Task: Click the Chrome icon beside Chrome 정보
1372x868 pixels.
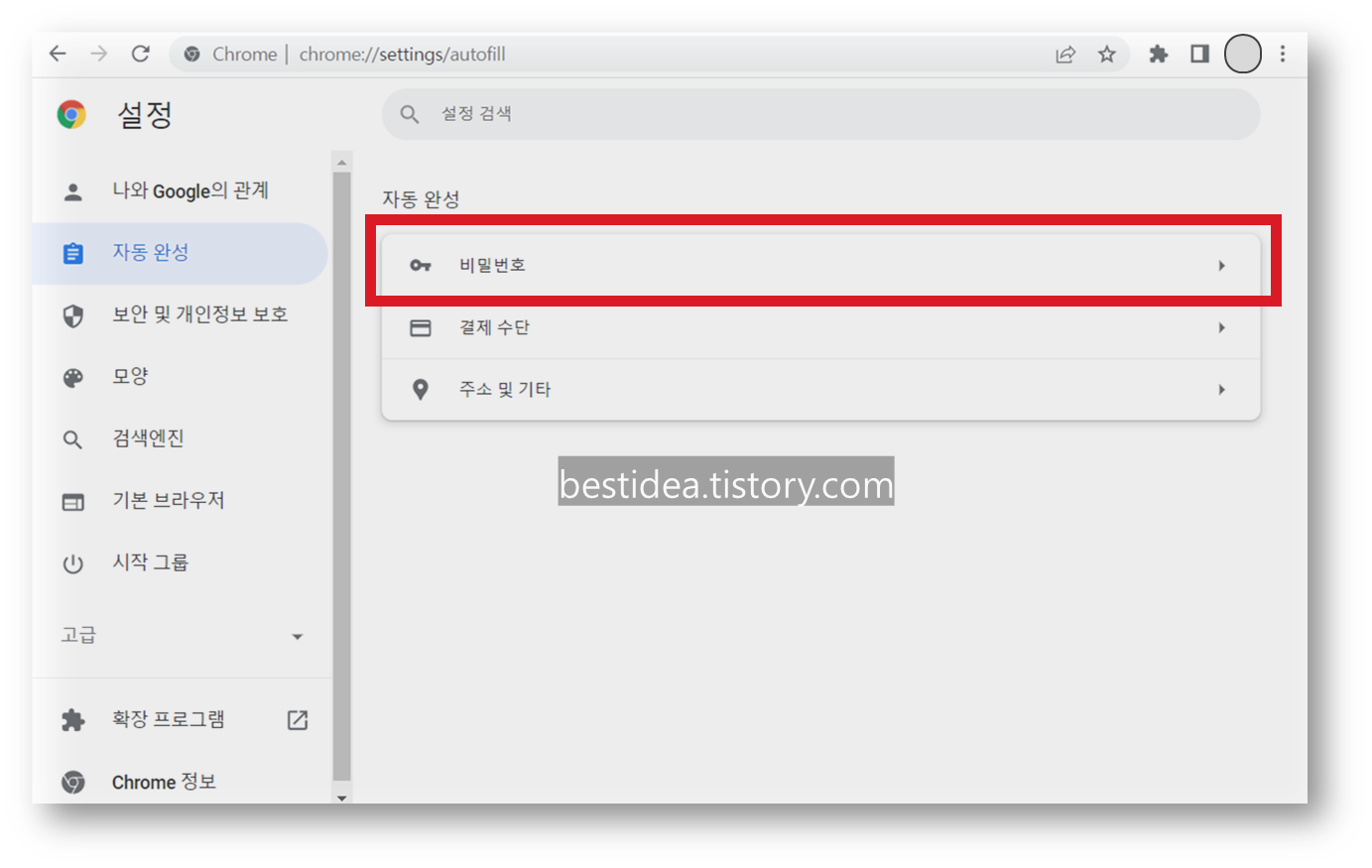Action: pos(73,782)
